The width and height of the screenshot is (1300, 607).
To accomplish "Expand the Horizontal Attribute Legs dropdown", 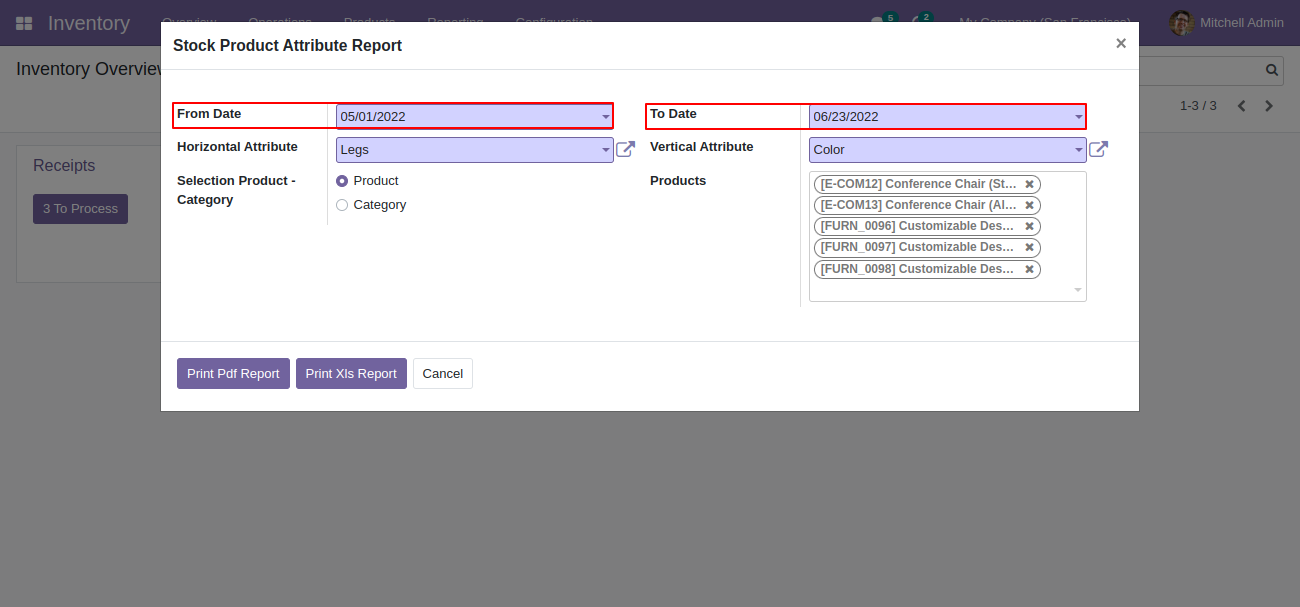I will pos(474,150).
